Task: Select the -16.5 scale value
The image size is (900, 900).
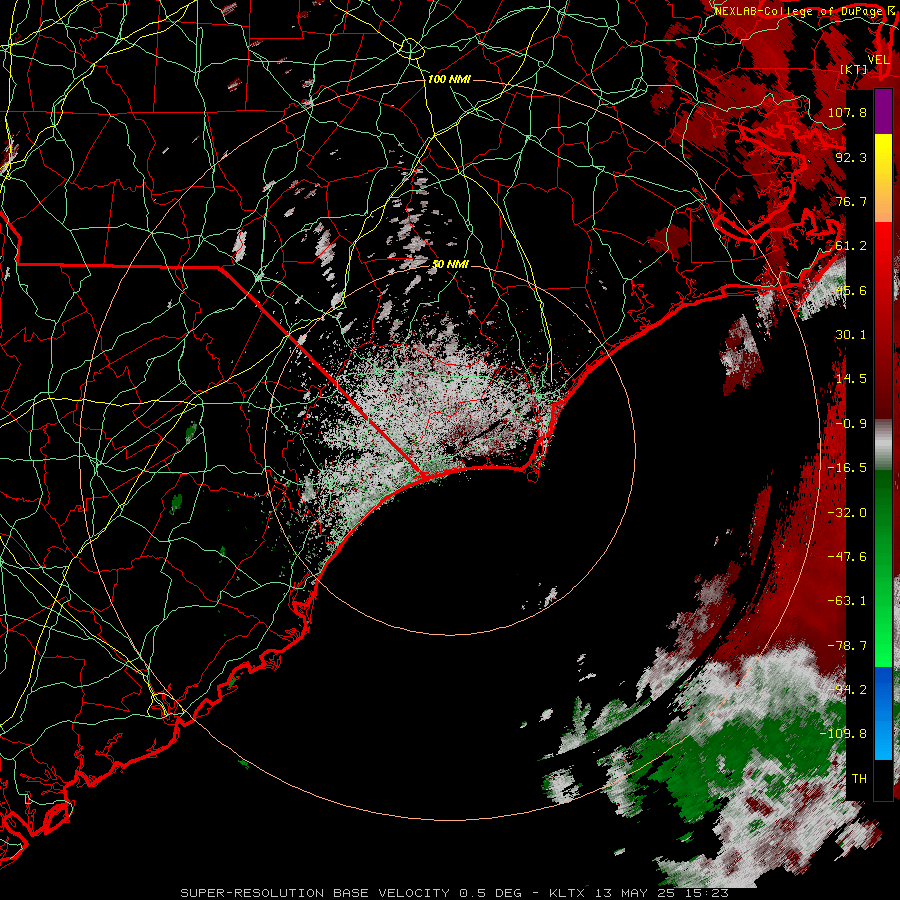Action: (847, 468)
